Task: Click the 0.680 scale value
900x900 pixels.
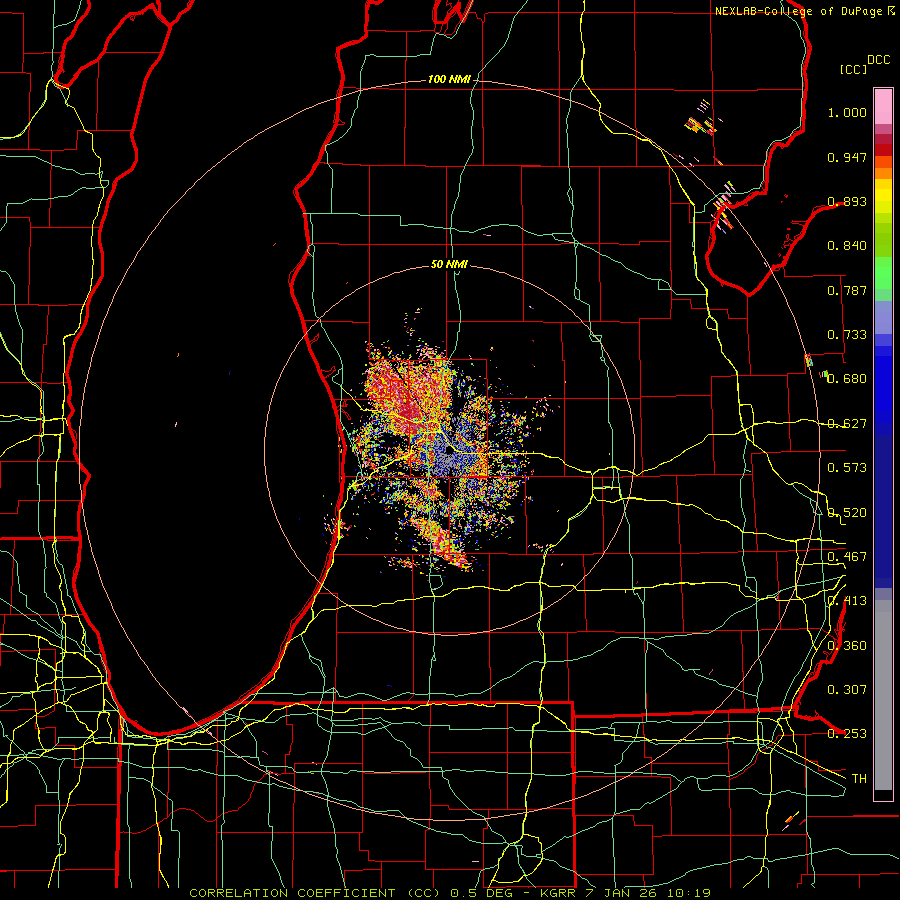Action: [847, 379]
